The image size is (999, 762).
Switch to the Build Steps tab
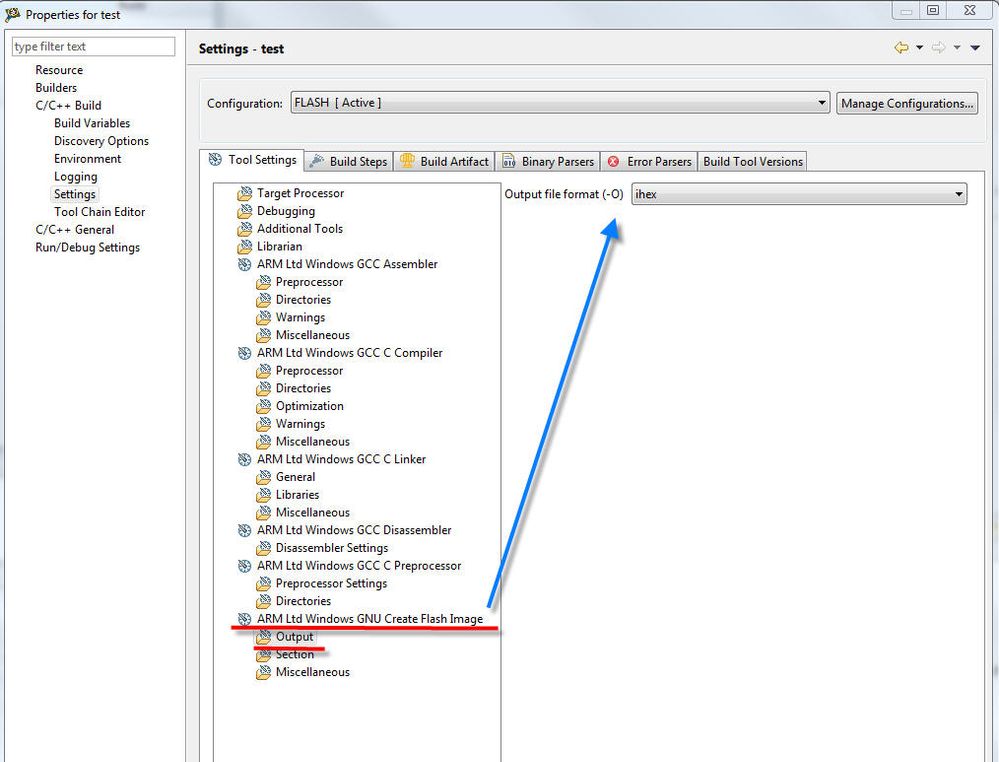tap(349, 160)
